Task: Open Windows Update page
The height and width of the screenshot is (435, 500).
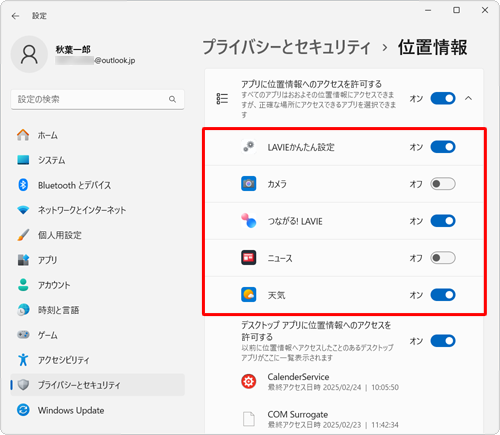Action: [x=97, y=410]
